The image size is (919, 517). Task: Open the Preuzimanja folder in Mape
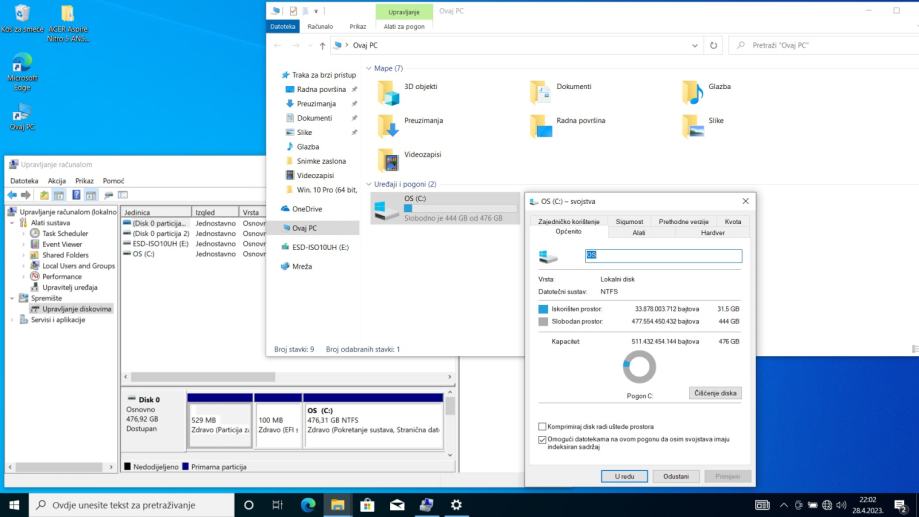tap(410, 126)
